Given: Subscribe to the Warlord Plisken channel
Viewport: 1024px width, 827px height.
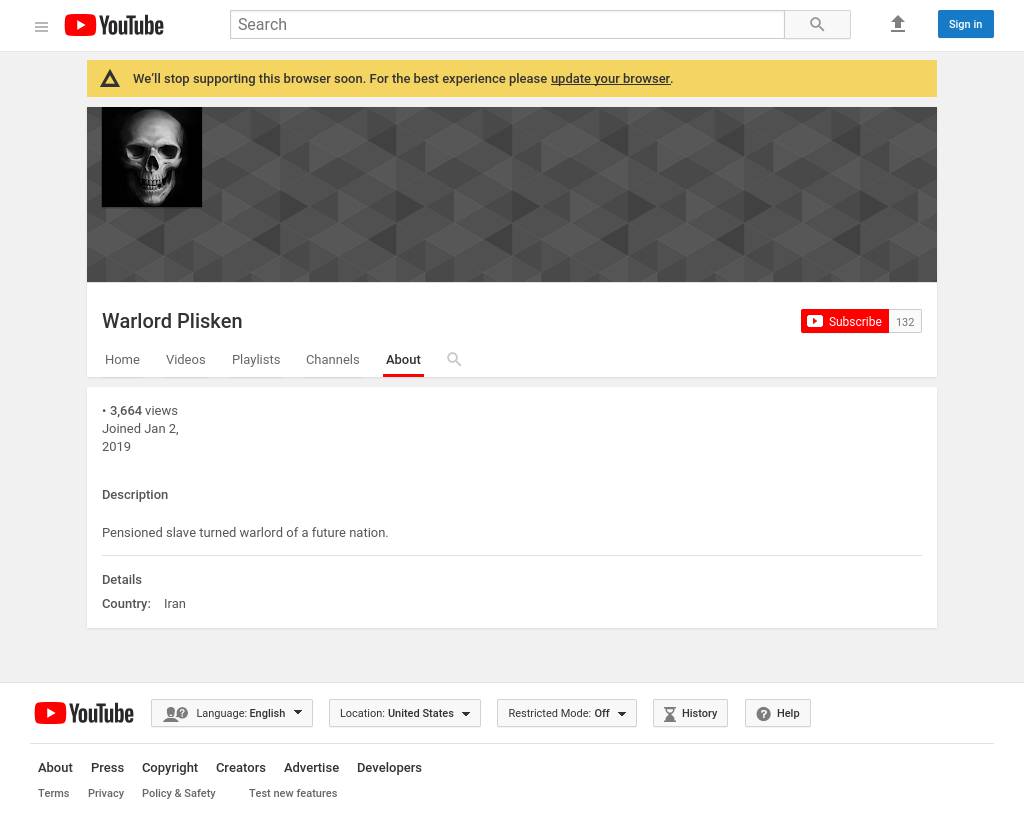Looking at the screenshot, I should point(845,321).
